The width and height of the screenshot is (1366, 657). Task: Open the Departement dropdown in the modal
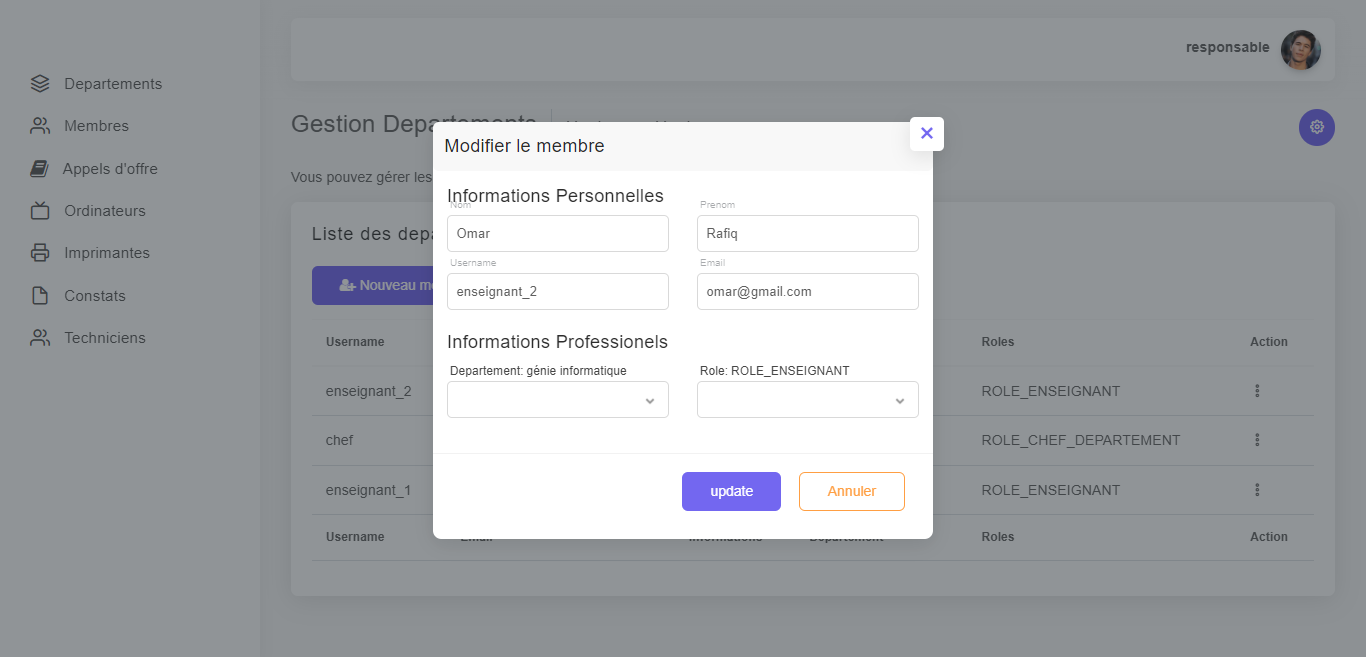557,399
